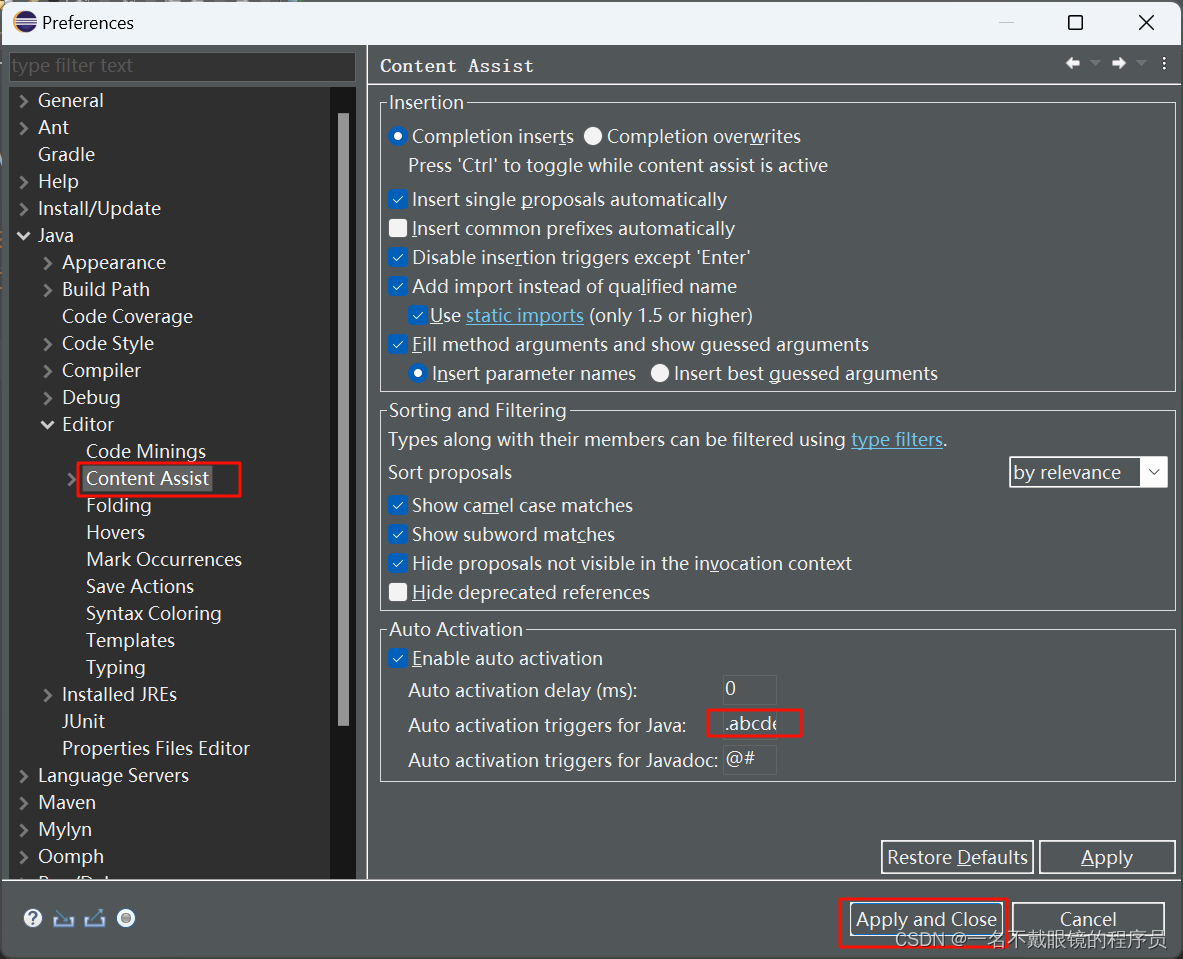Toggle Use static imports checkbox
Screen dimensions: 1183x959
pyautogui.click(x=417, y=315)
